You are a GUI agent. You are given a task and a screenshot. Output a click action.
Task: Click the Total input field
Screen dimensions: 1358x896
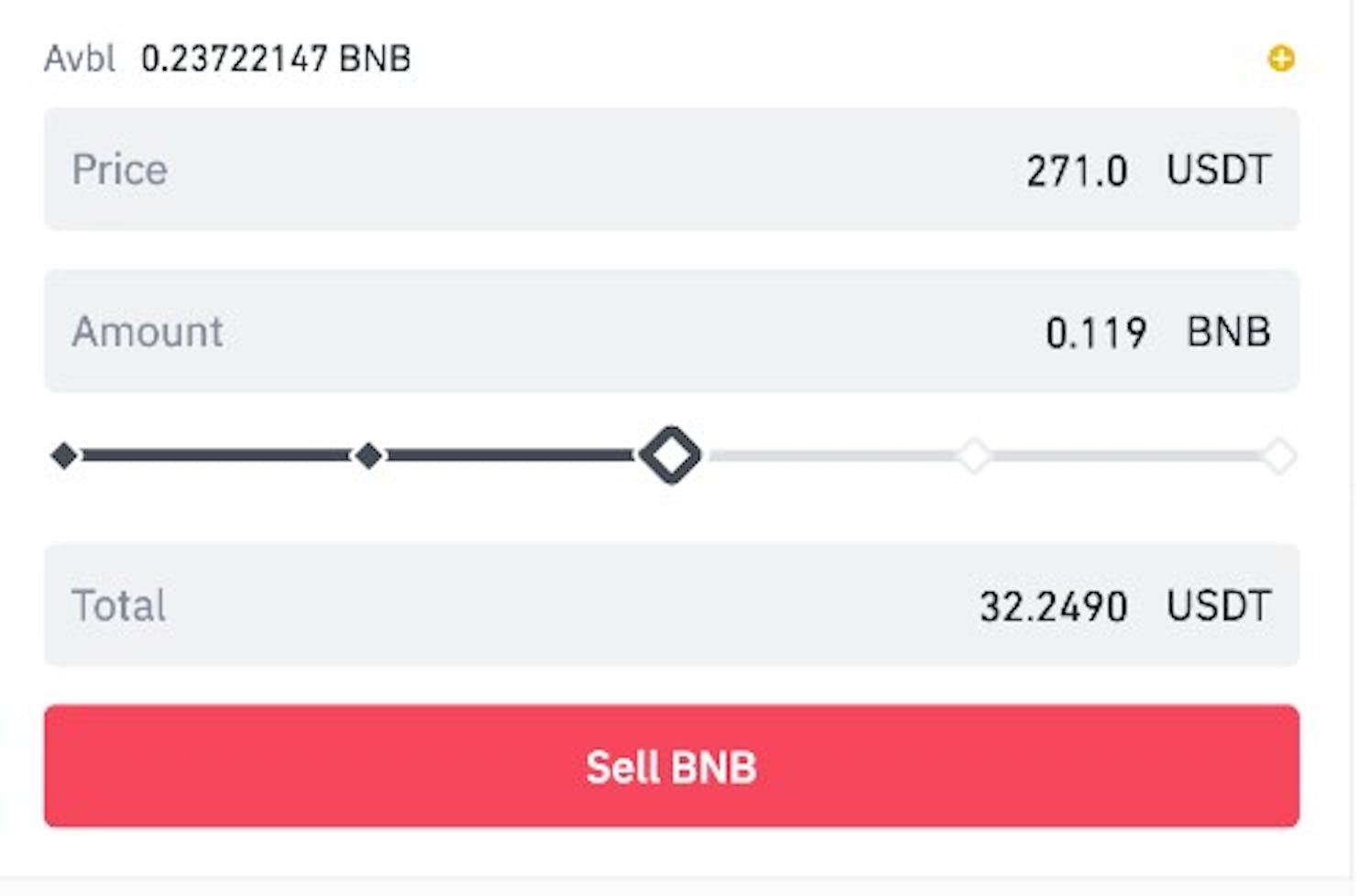641,605
